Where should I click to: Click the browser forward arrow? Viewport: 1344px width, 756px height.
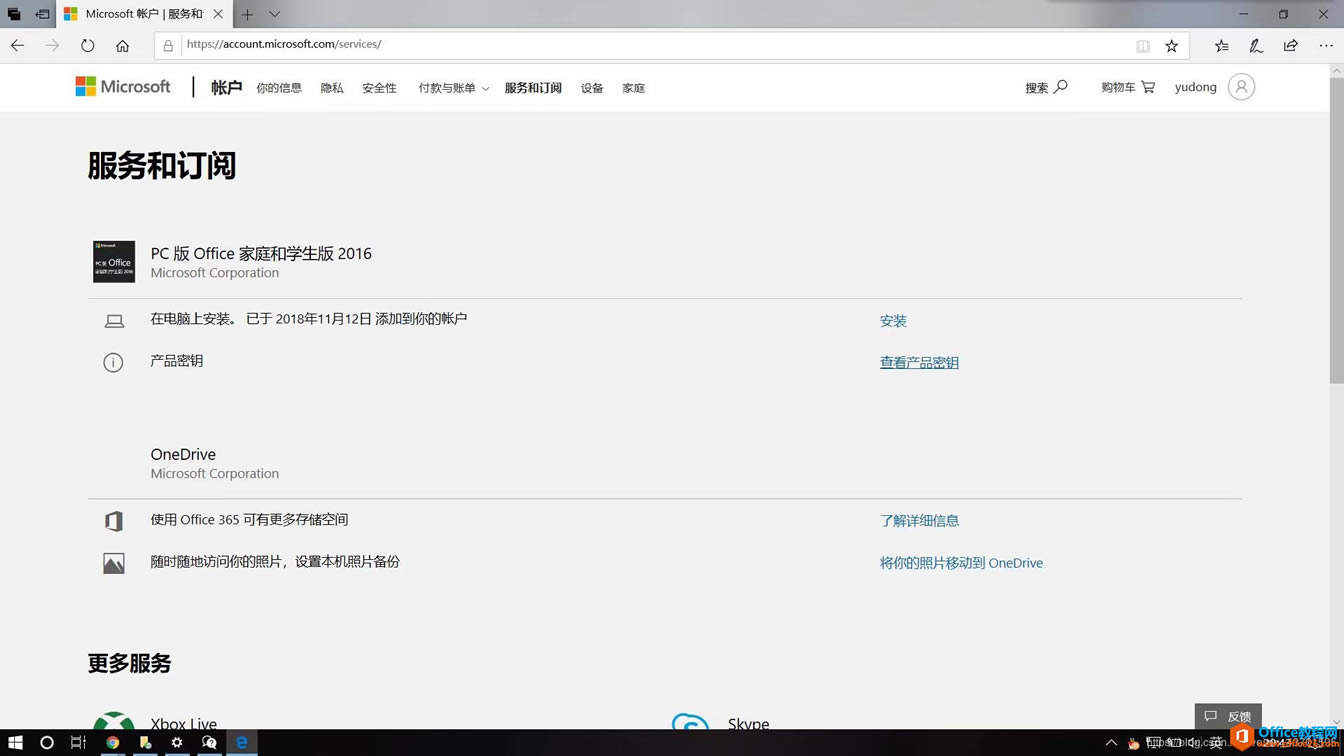click(52, 45)
